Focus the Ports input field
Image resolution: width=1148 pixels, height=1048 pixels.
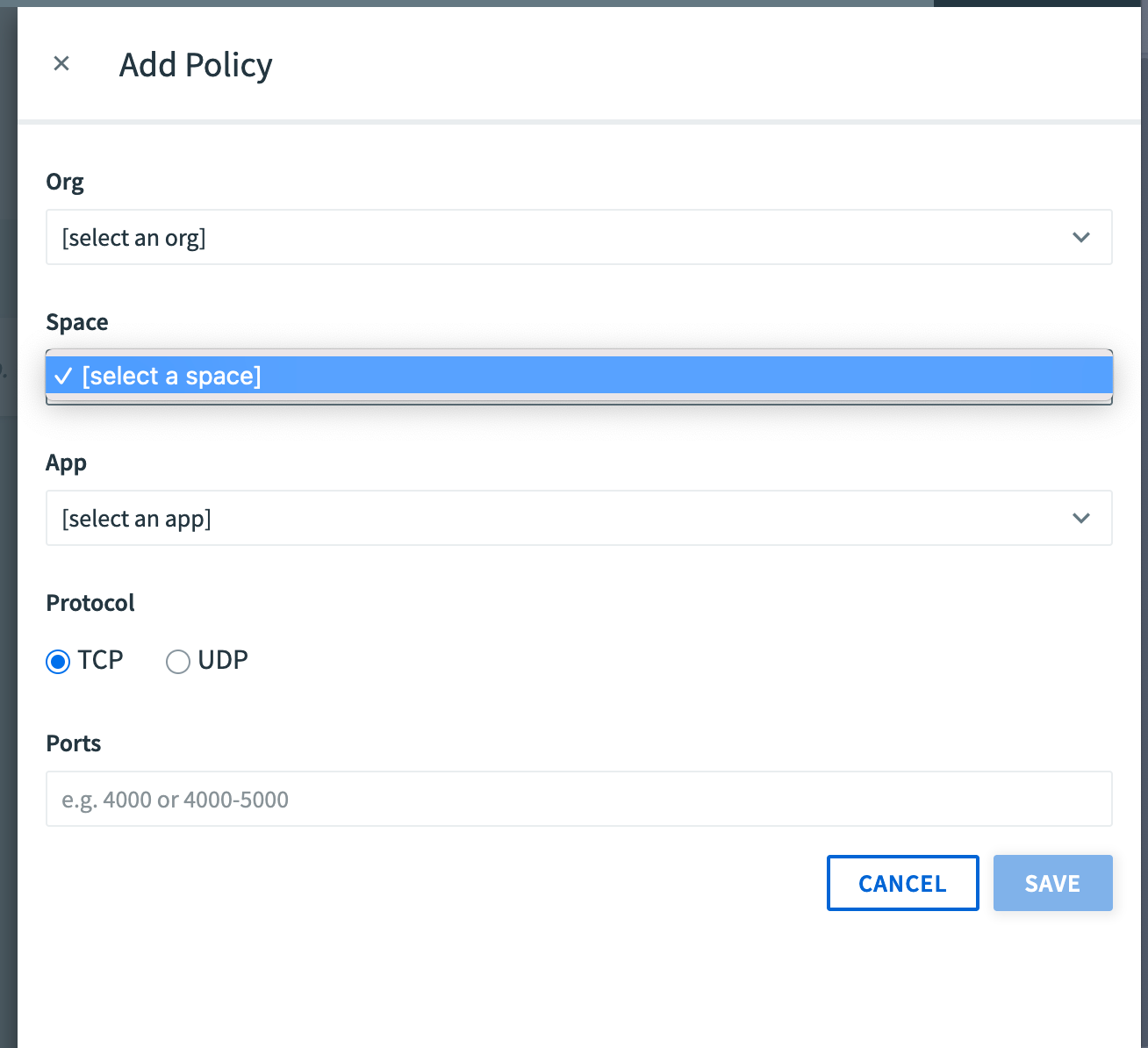(x=578, y=799)
